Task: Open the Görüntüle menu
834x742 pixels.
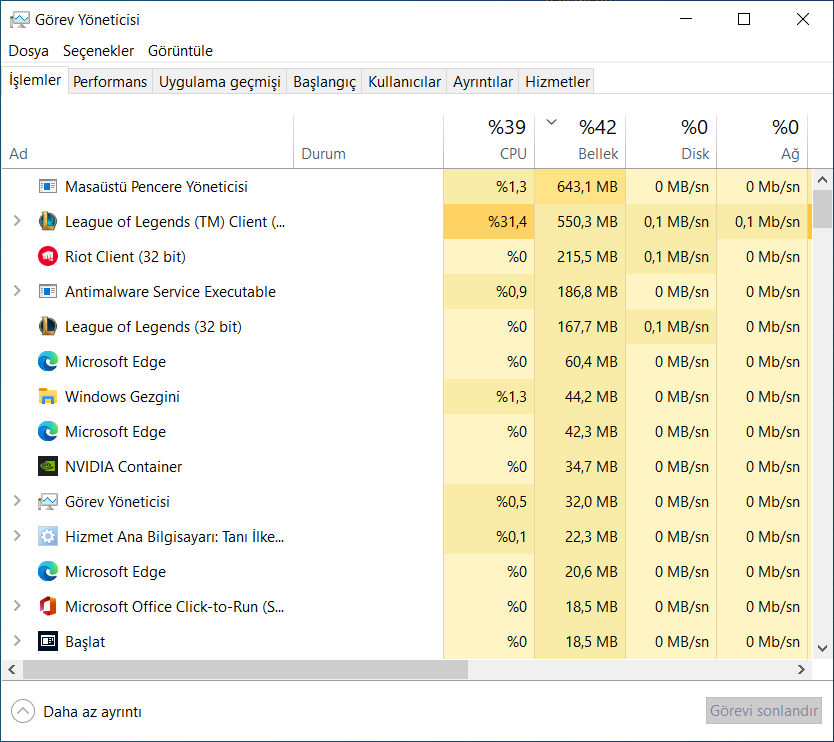Action: (x=180, y=51)
